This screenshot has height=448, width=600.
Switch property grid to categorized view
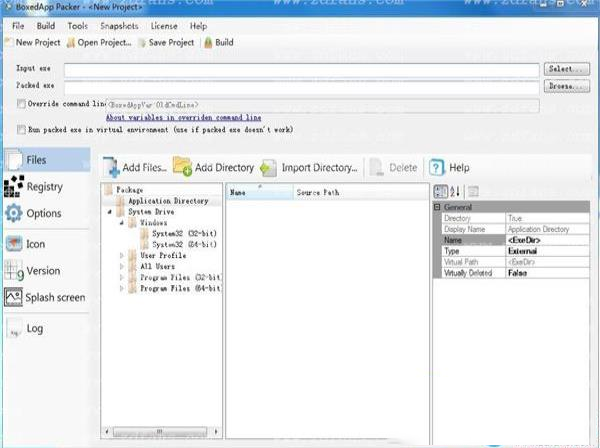pyautogui.click(x=440, y=191)
